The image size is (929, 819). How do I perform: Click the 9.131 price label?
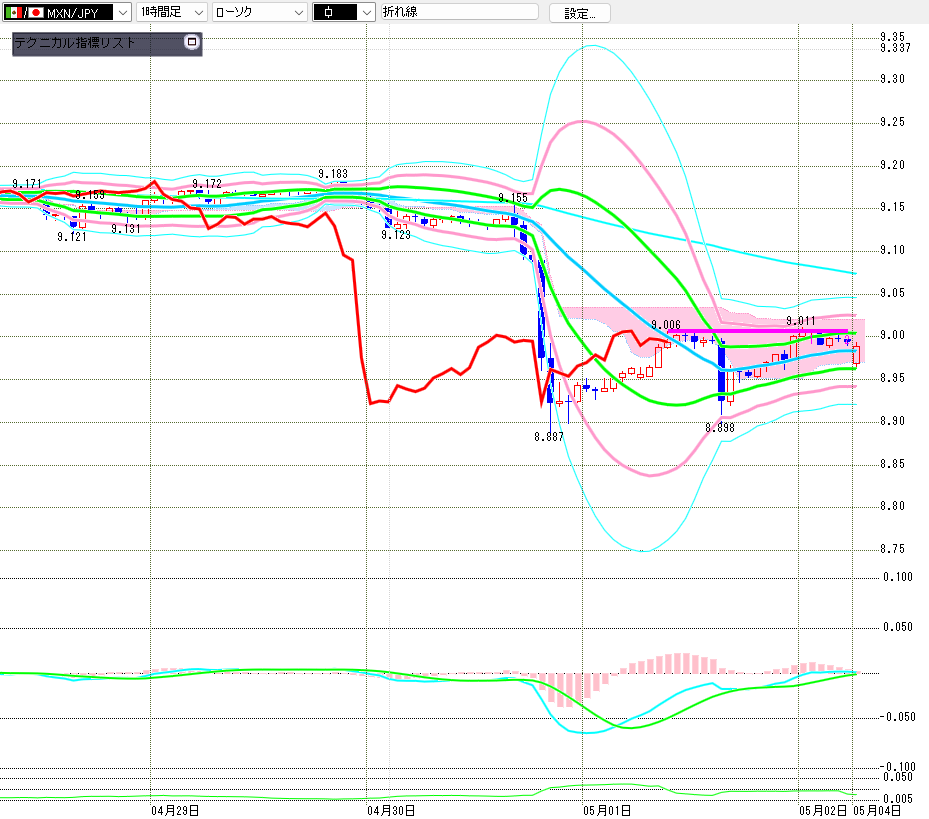[x=126, y=229]
